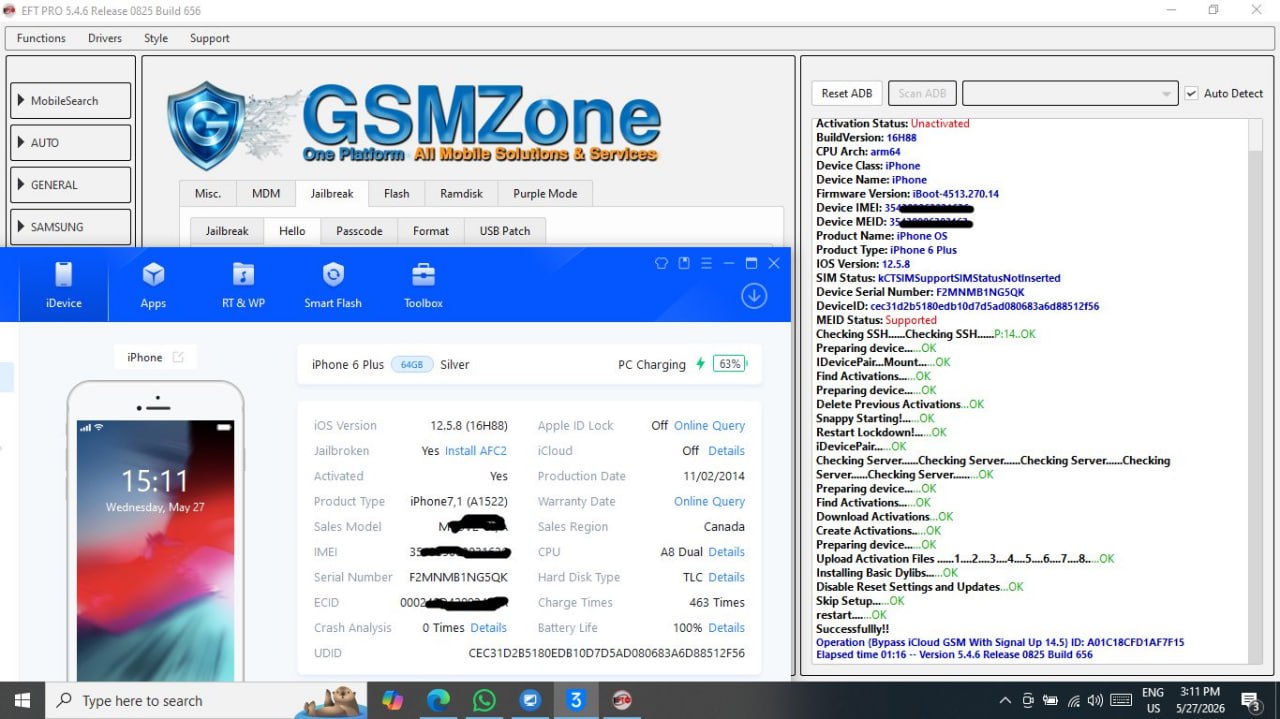Expand the SAMSUNG sidebar group
Viewport: 1280px width, 719px height.
point(71,227)
